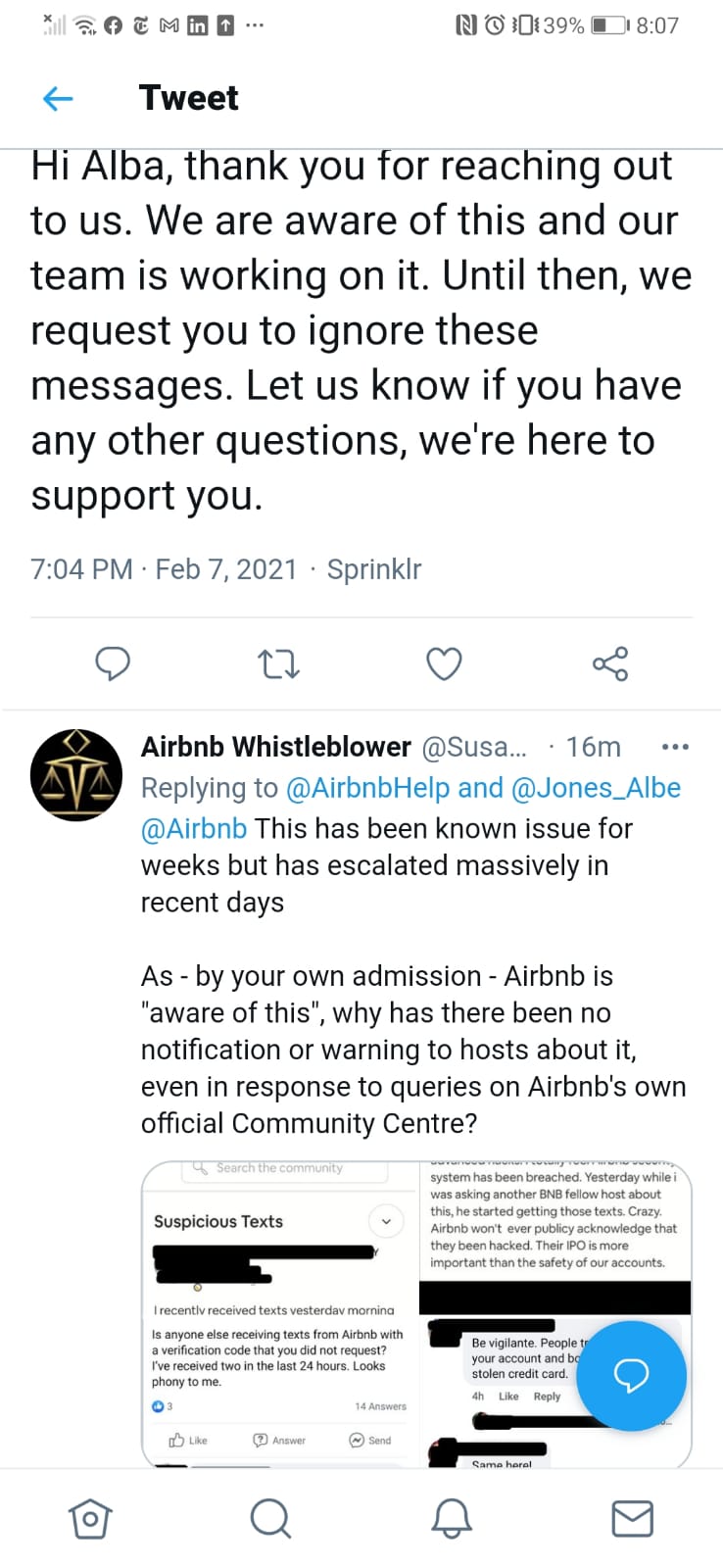Tap the retweet icon under the tweet
This screenshot has height=1568, width=723.
coord(278,664)
